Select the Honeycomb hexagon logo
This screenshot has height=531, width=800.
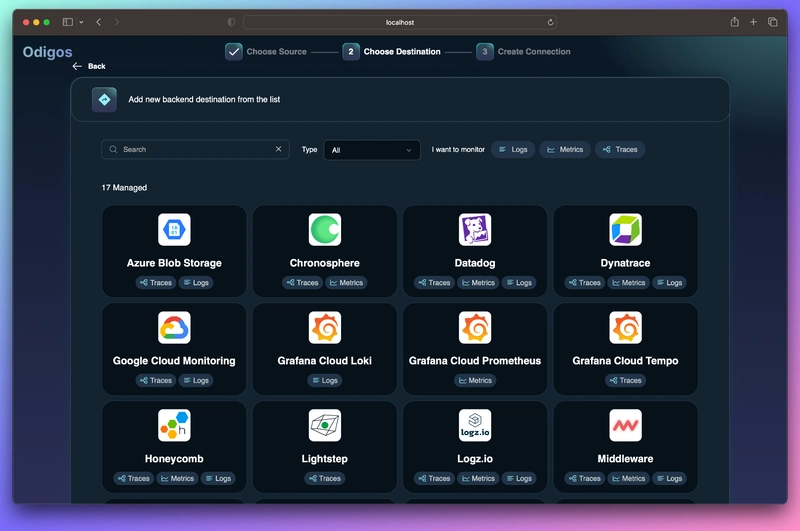(x=174, y=425)
